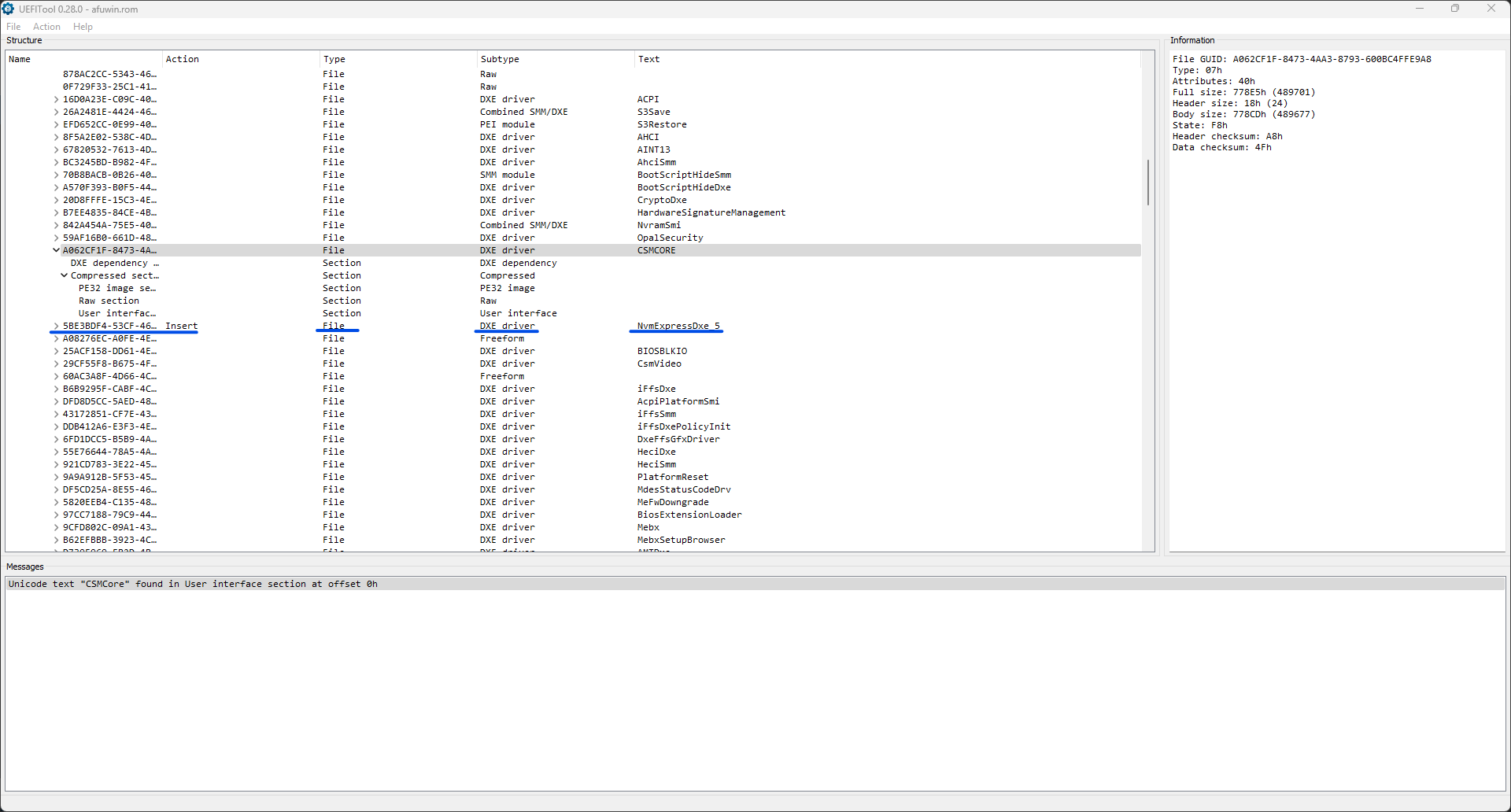The height and width of the screenshot is (812, 1511).
Task: Click the Body size value in Information
Action: coord(1274,114)
